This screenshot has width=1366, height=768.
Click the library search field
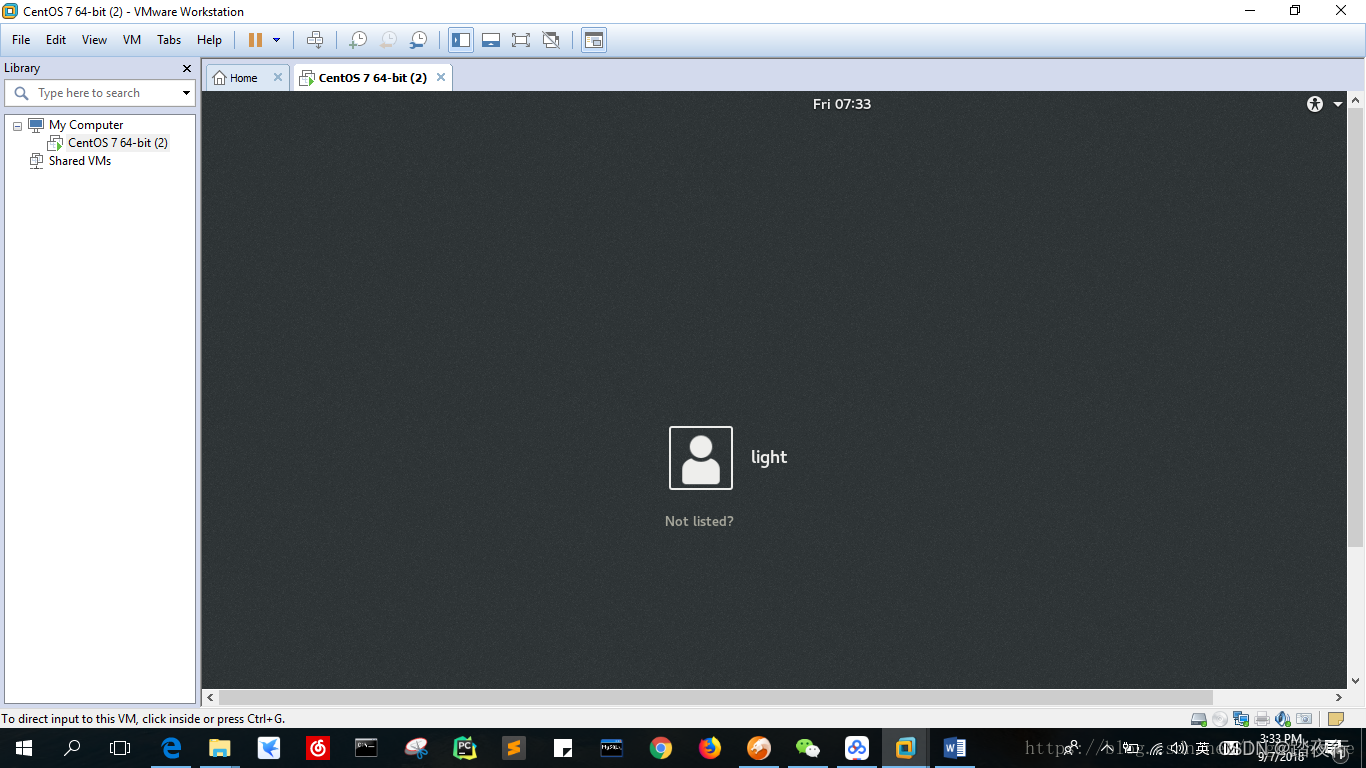coord(98,93)
